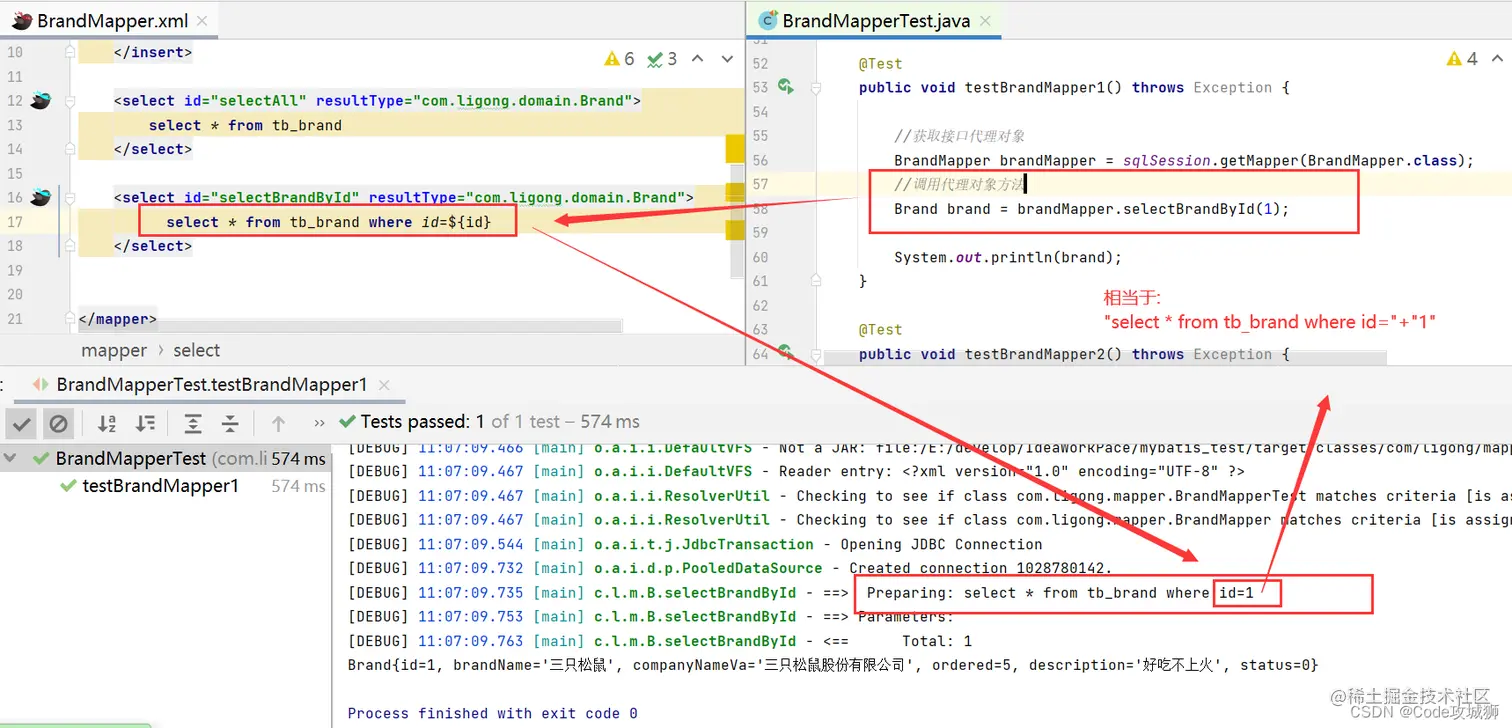Sort test results by duration

pos(145,423)
